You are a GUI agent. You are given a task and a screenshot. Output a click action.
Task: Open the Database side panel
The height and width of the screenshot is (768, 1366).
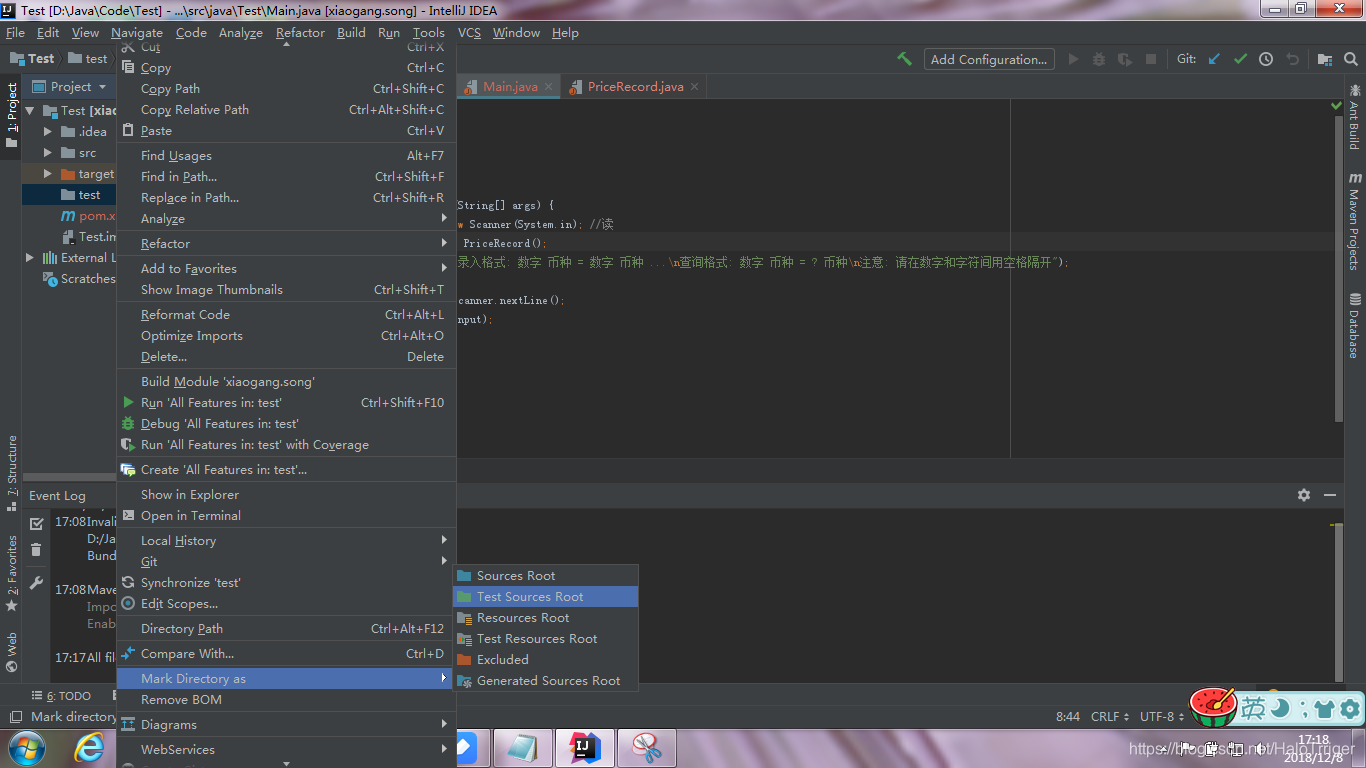click(x=1354, y=326)
